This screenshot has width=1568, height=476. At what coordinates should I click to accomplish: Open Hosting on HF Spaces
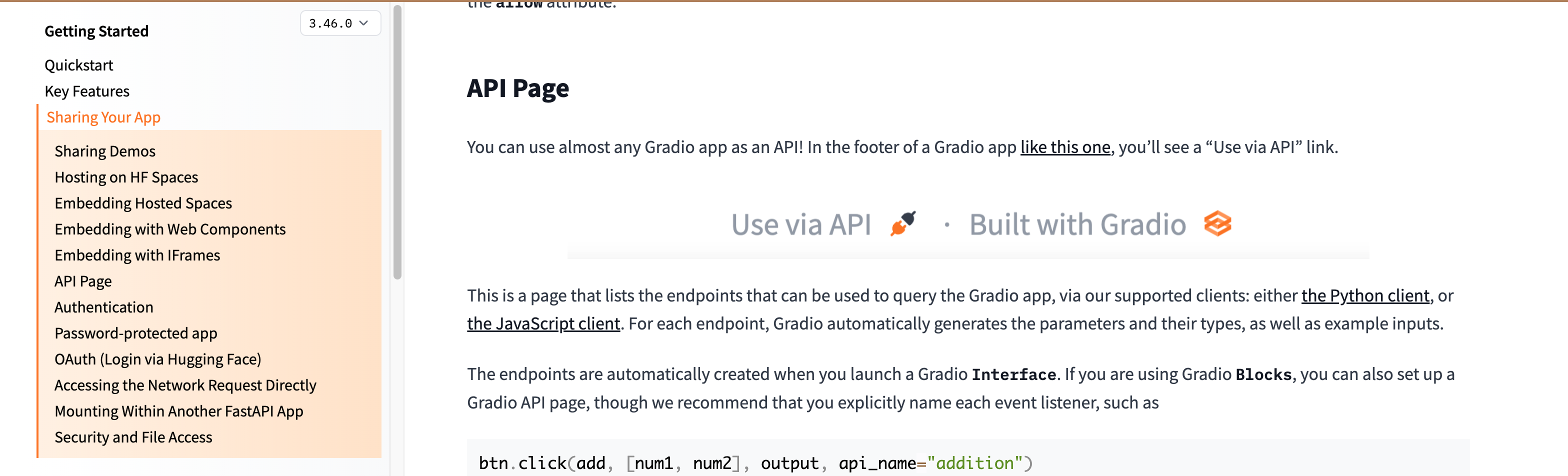(x=126, y=177)
